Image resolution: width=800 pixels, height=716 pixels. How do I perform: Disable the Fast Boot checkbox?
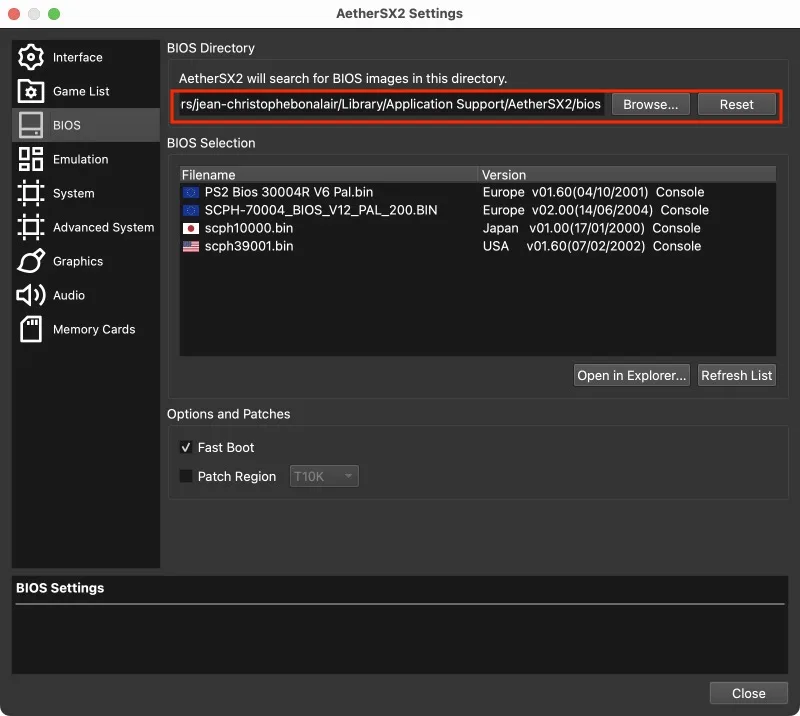click(x=186, y=448)
